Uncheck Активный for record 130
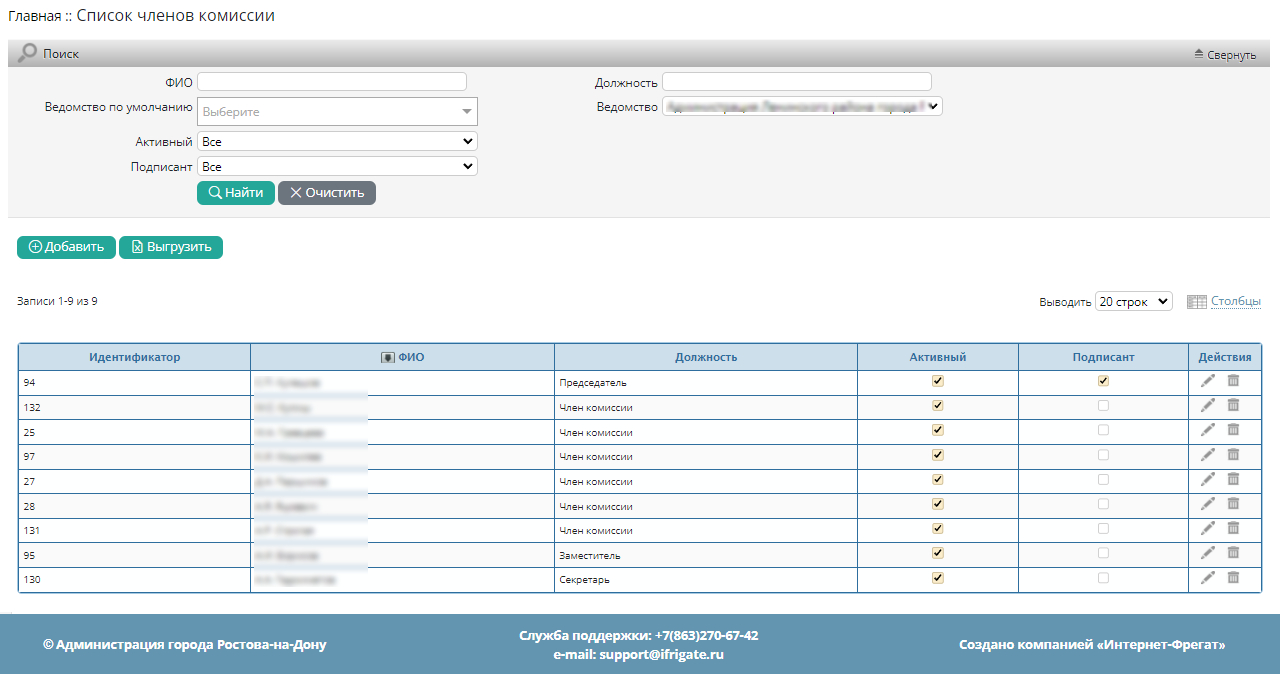The height and width of the screenshot is (674, 1280). (x=937, y=577)
